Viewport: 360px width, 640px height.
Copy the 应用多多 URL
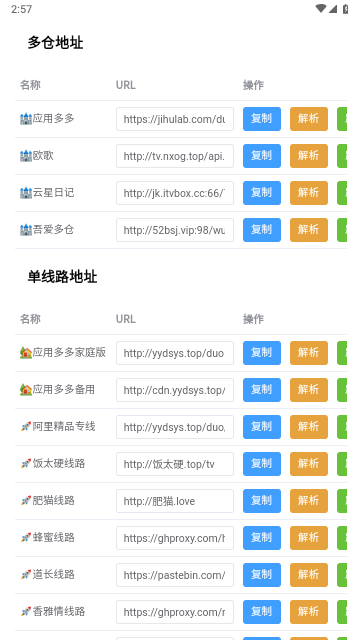(262, 119)
